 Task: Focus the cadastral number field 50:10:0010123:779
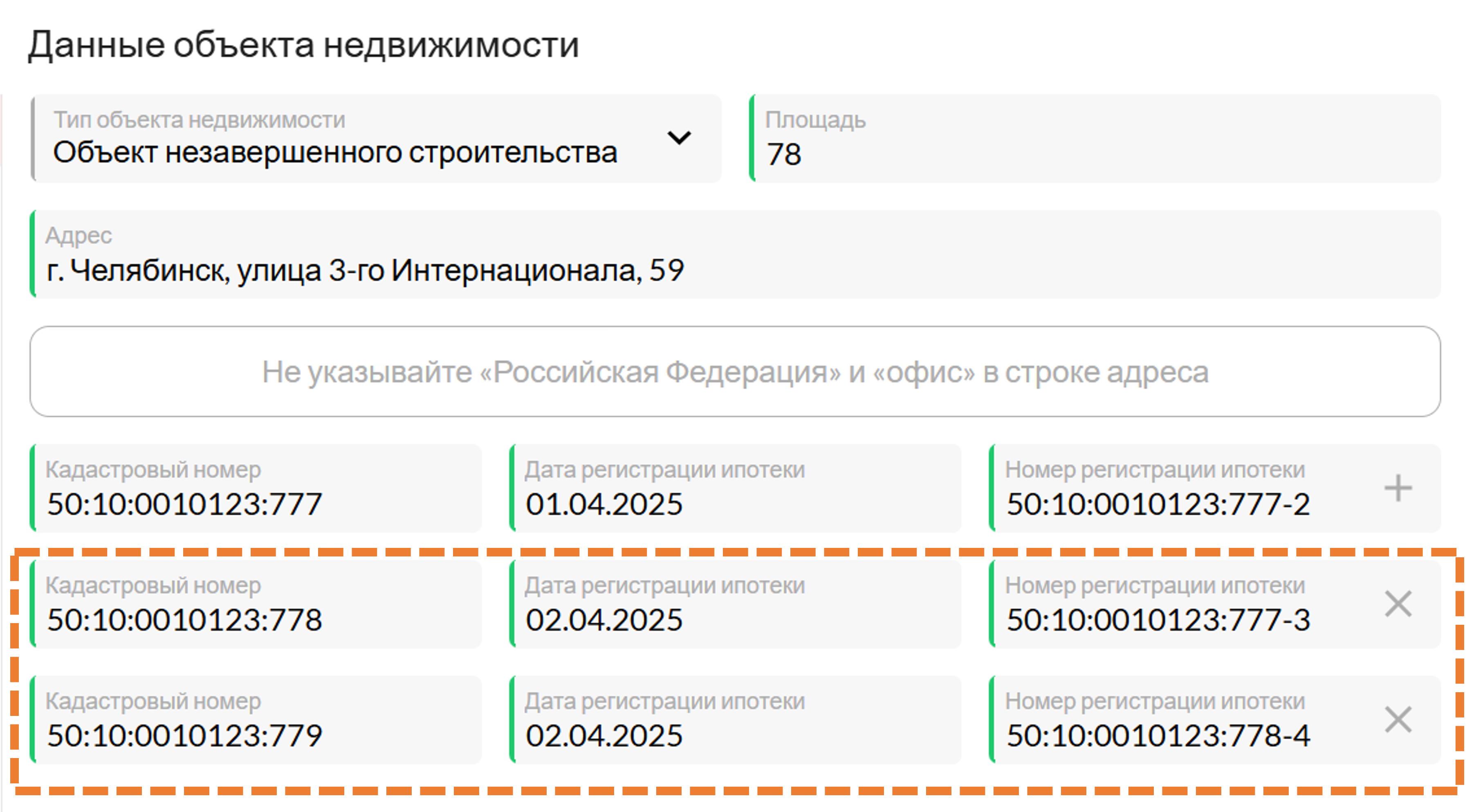pyautogui.click(x=256, y=720)
